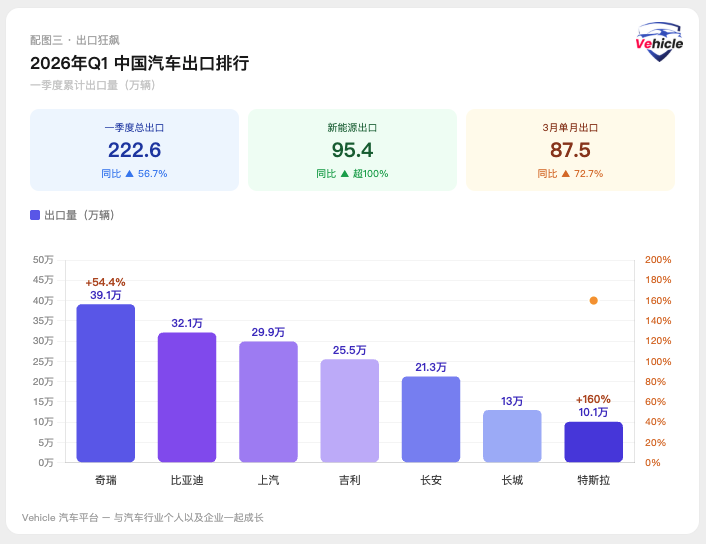Click the Vehicle logo icon

pos(659,42)
